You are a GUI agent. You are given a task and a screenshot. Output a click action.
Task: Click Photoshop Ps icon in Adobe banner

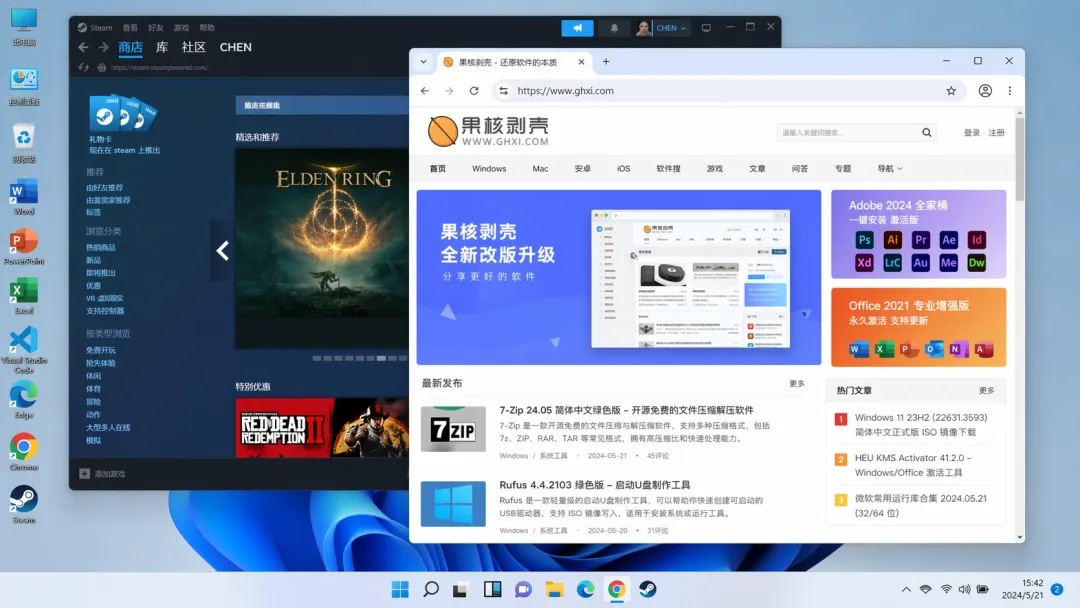tap(864, 240)
